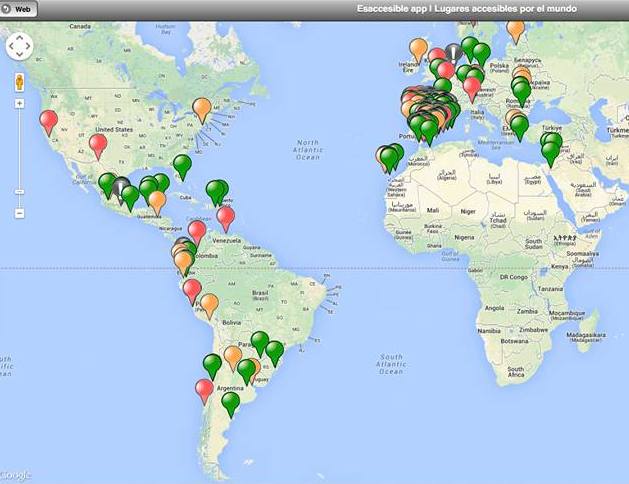The width and height of the screenshot is (629, 484).
Task: Click the zoom slider handle
Action: pyautogui.click(x=19, y=192)
